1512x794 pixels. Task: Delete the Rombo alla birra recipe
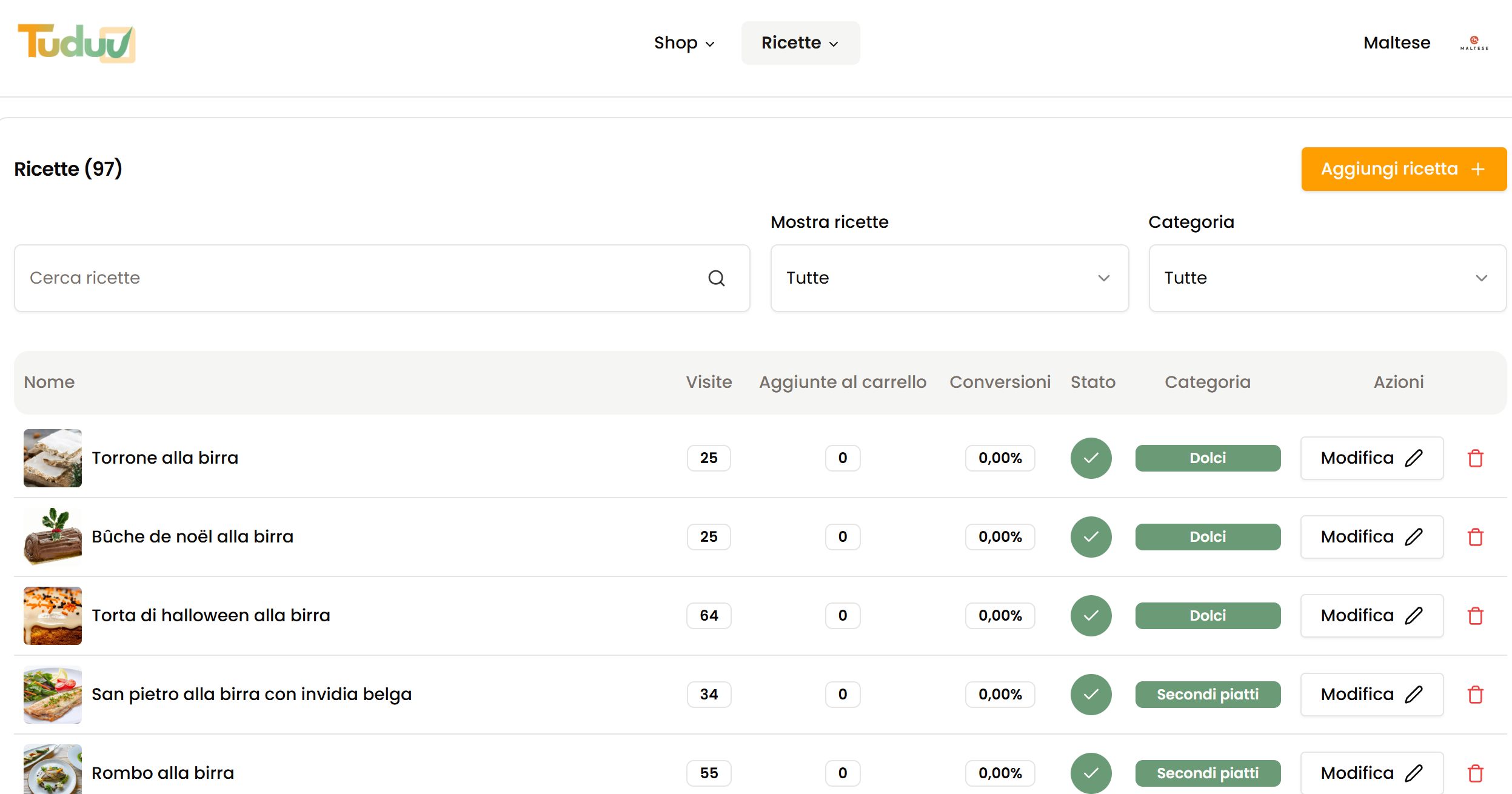pyautogui.click(x=1475, y=773)
